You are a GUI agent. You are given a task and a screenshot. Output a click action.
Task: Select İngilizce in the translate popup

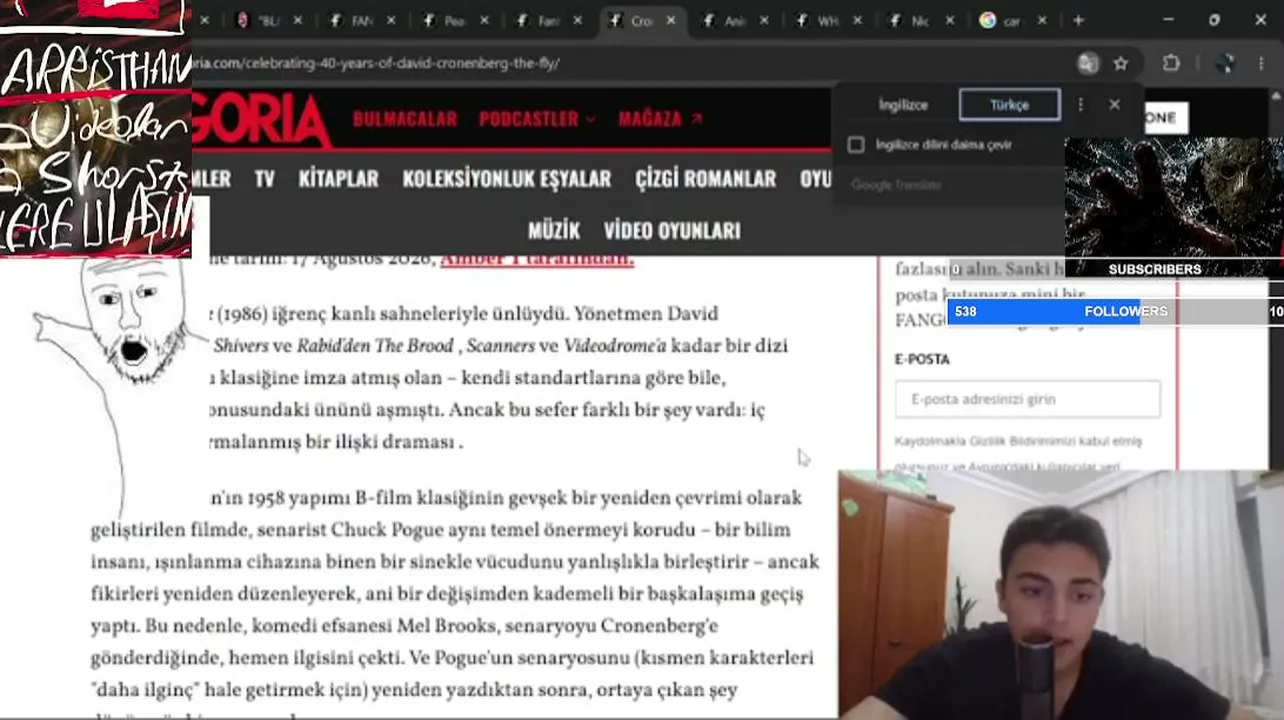[903, 105]
